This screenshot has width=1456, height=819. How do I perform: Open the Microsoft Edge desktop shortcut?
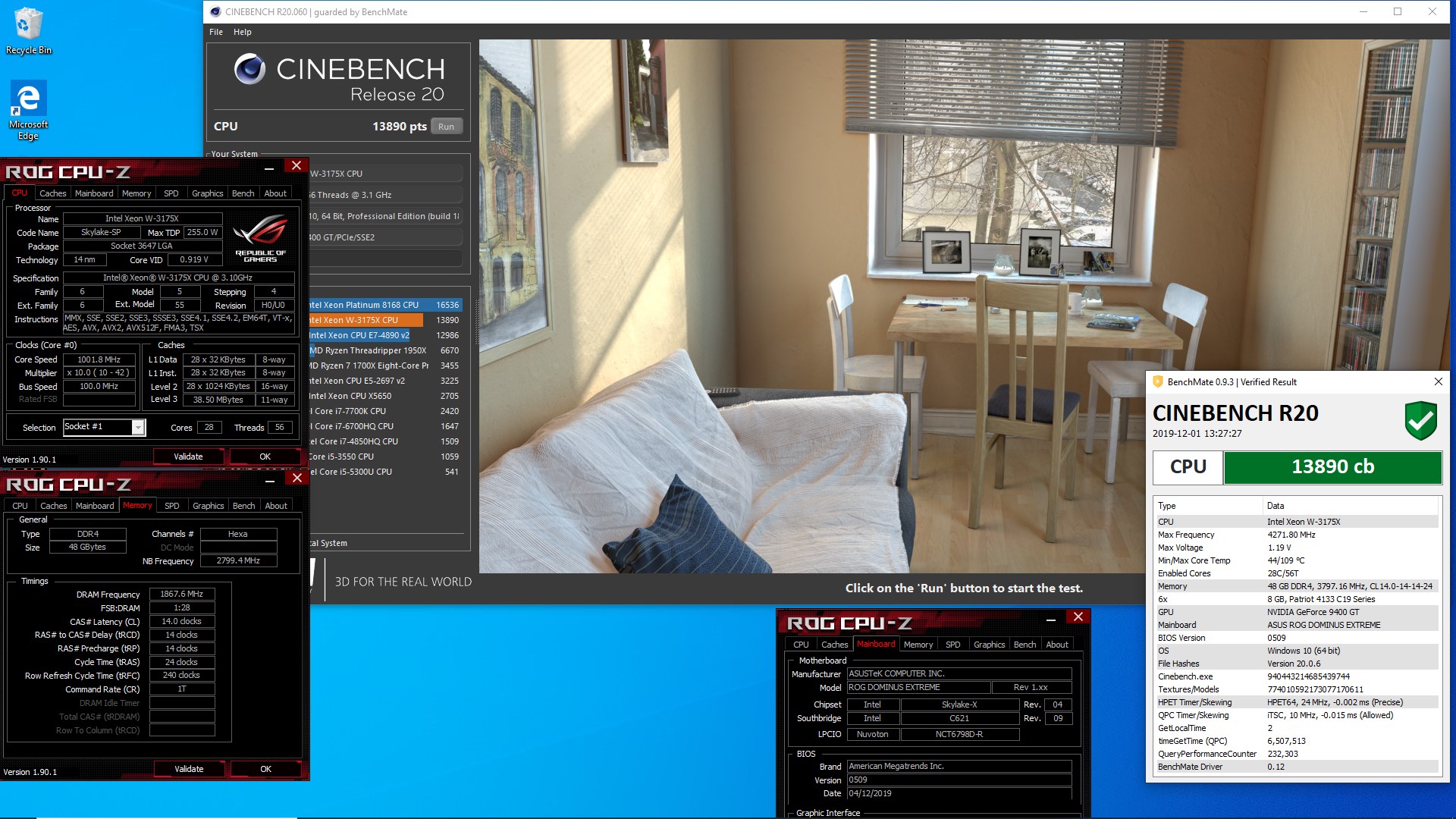(x=28, y=111)
